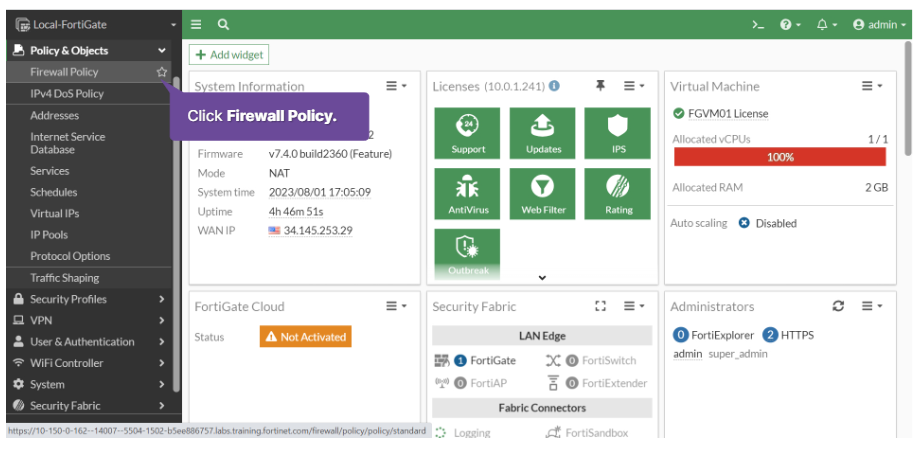Viewport: 913px width, 458px height.
Task: Click the FortiAP fabric entry
Action: coord(471,384)
